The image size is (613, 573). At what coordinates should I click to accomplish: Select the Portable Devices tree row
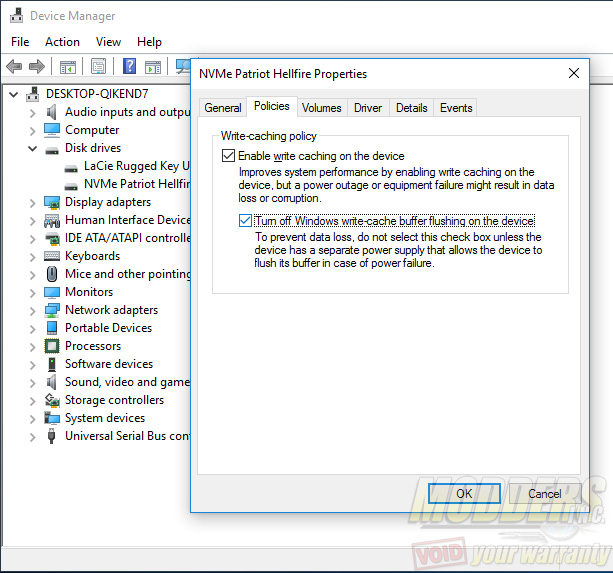point(99,328)
